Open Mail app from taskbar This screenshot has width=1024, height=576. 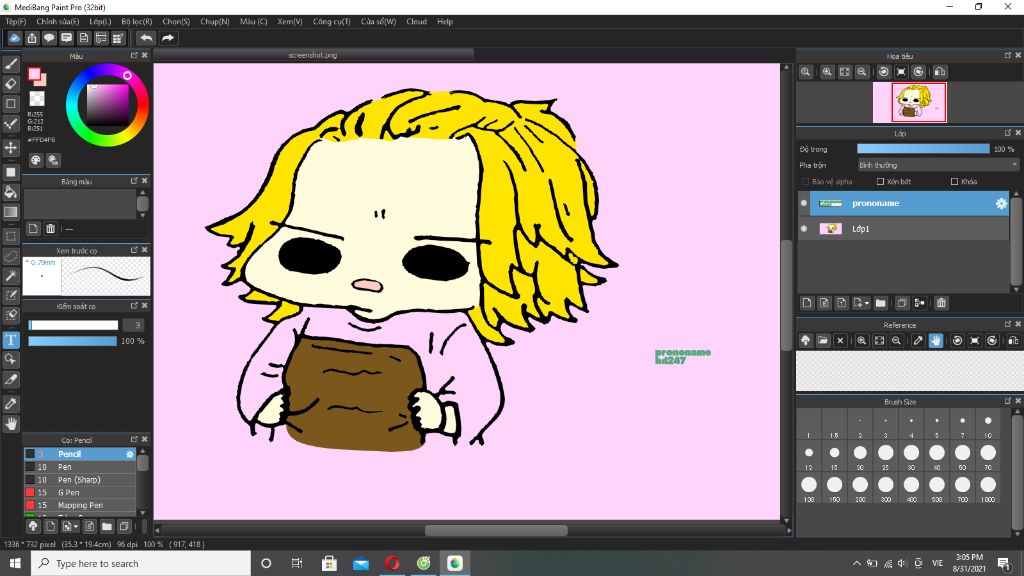pyautogui.click(x=360, y=563)
